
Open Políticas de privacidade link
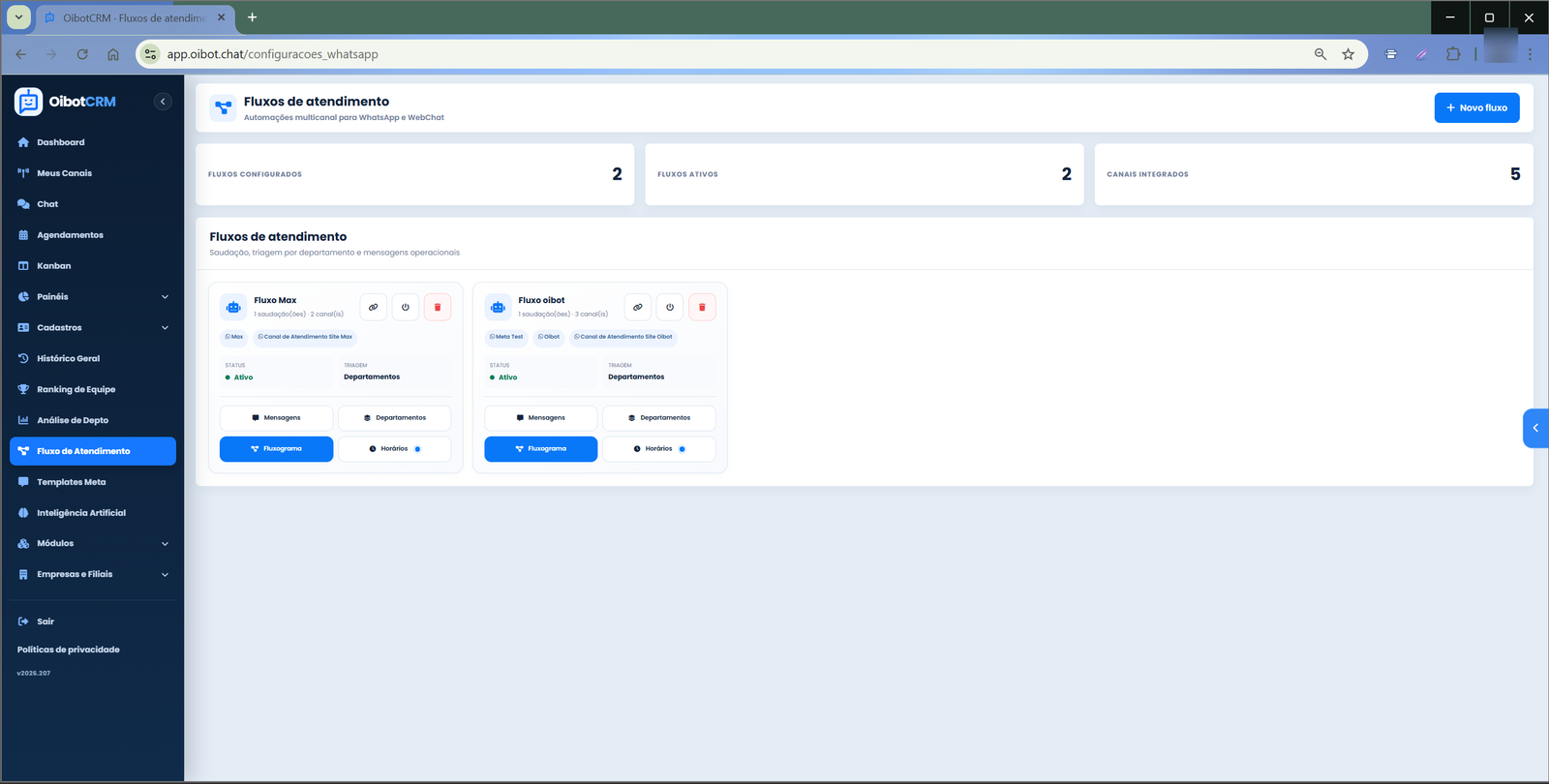(x=69, y=649)
